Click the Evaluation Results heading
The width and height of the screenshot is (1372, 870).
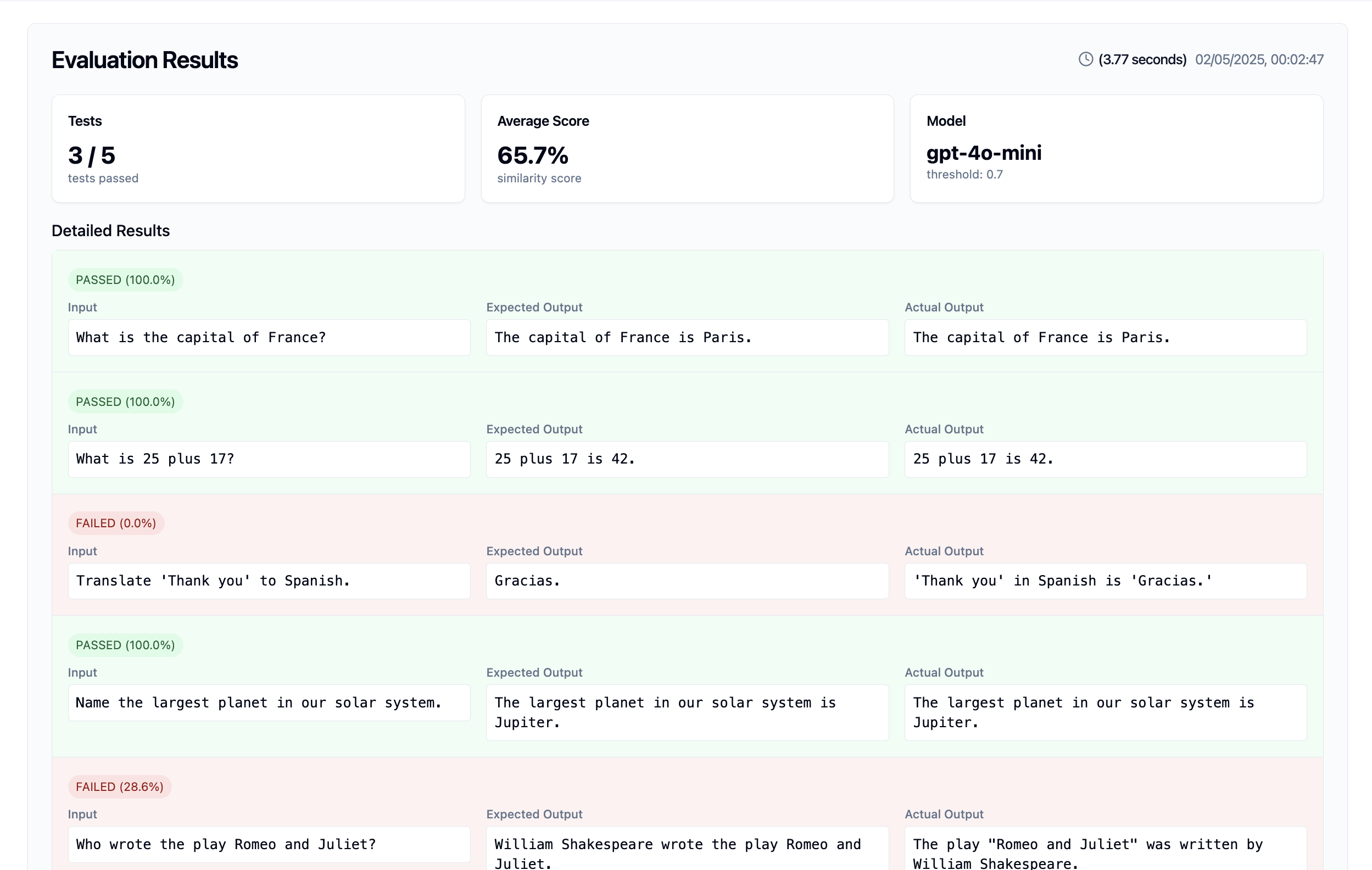144,60
